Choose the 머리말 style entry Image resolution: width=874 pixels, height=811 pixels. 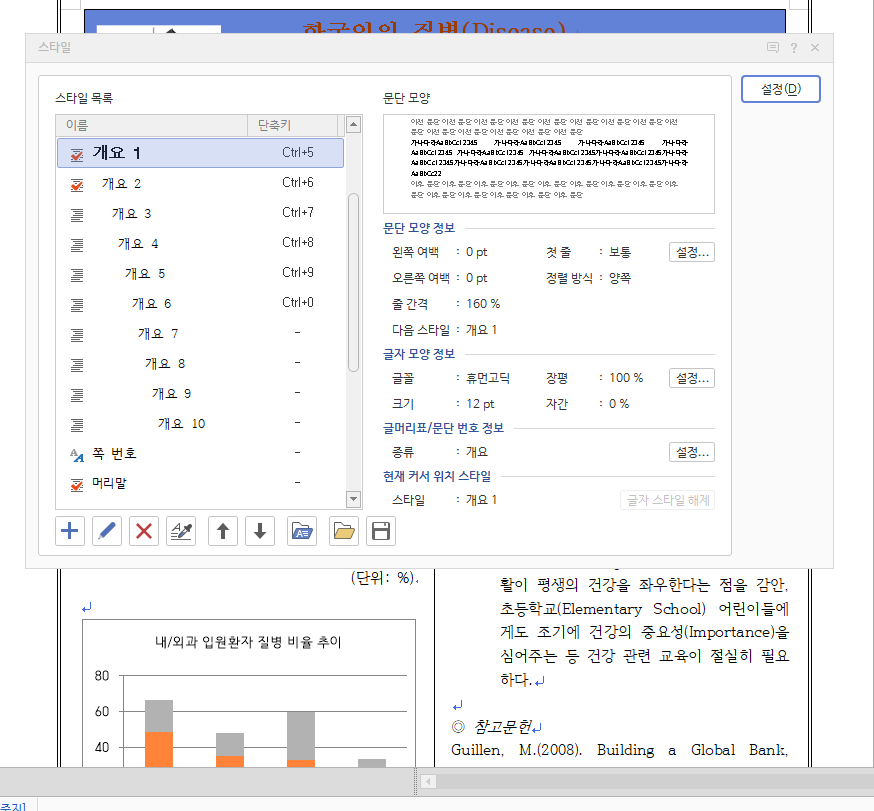point(109,484)
